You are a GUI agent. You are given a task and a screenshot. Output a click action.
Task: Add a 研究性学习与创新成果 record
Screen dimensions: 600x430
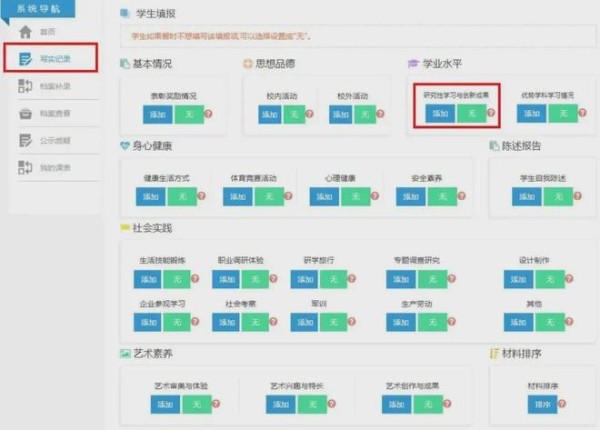(x=439, y=114)
